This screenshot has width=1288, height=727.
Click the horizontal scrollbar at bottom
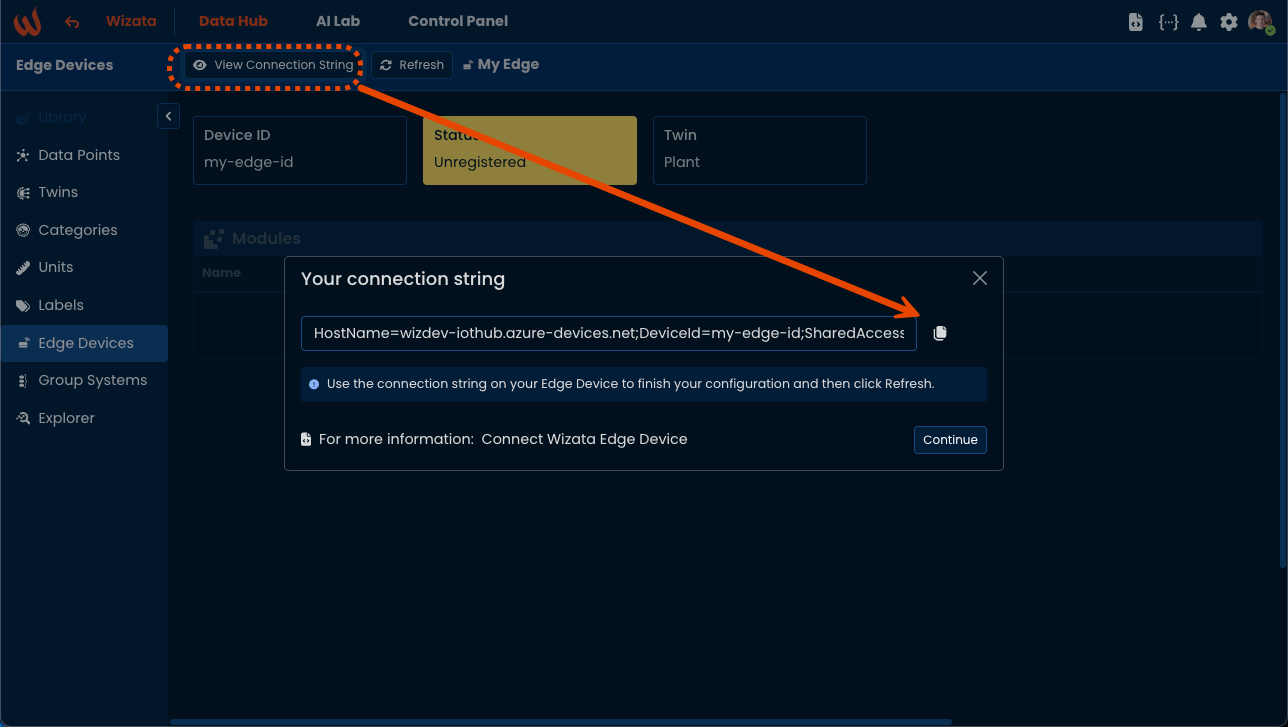(x=560, y=721)
